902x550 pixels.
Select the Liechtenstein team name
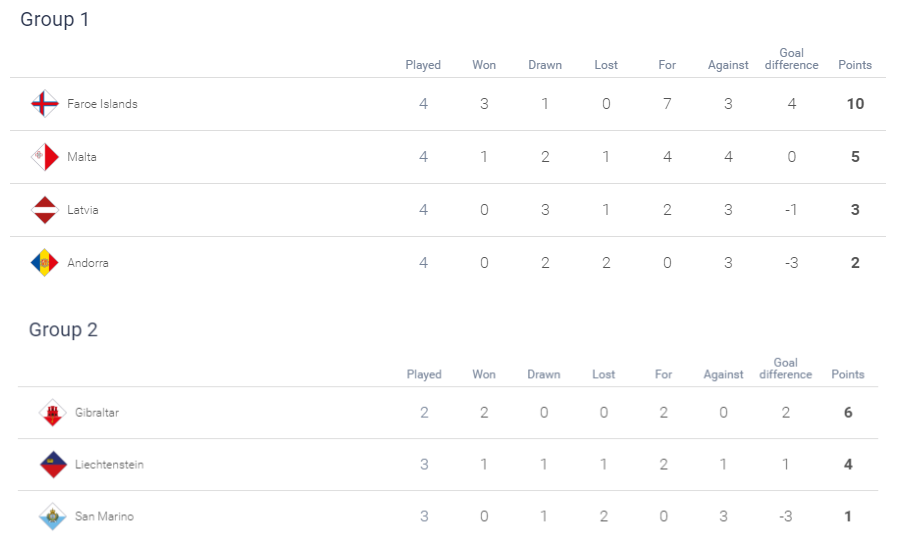(x=109, y=464)
